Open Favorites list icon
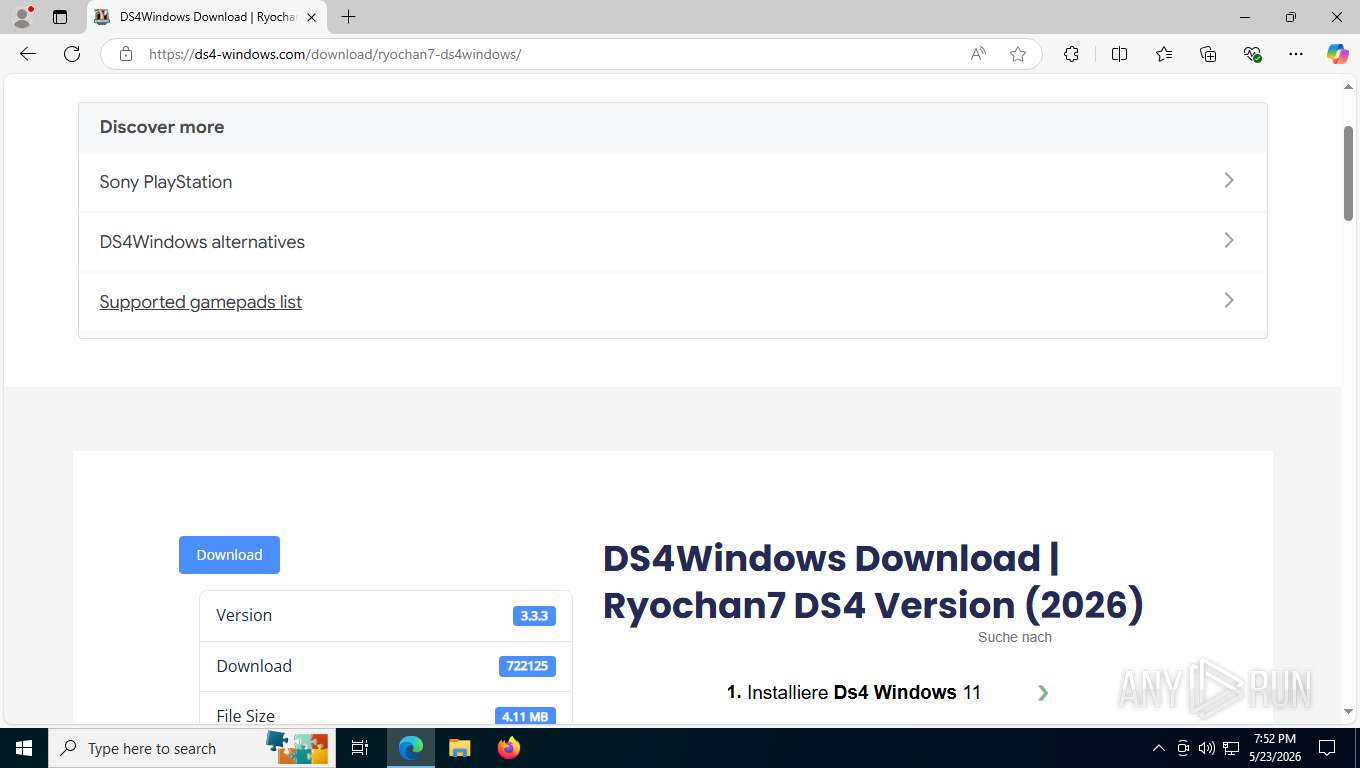This screenshot has width=1360, height=768. (x=1164, y=54)
